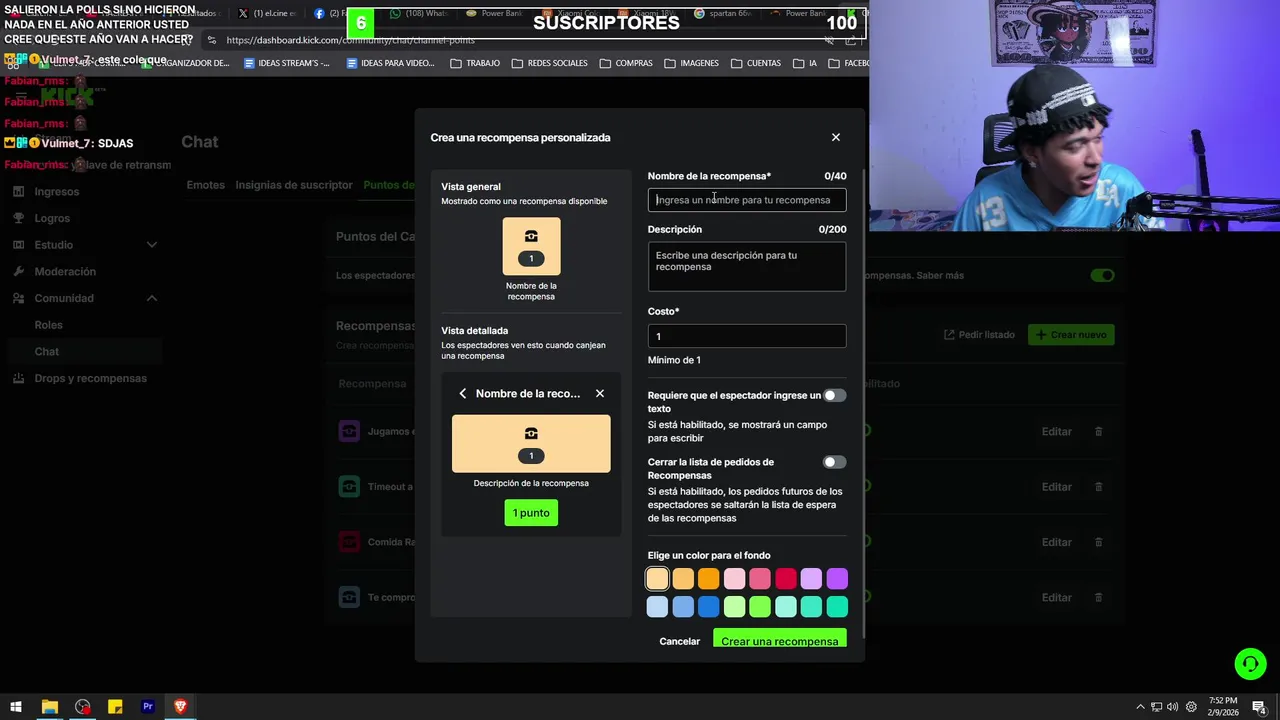Close the detailed preview card

point(600,394)
